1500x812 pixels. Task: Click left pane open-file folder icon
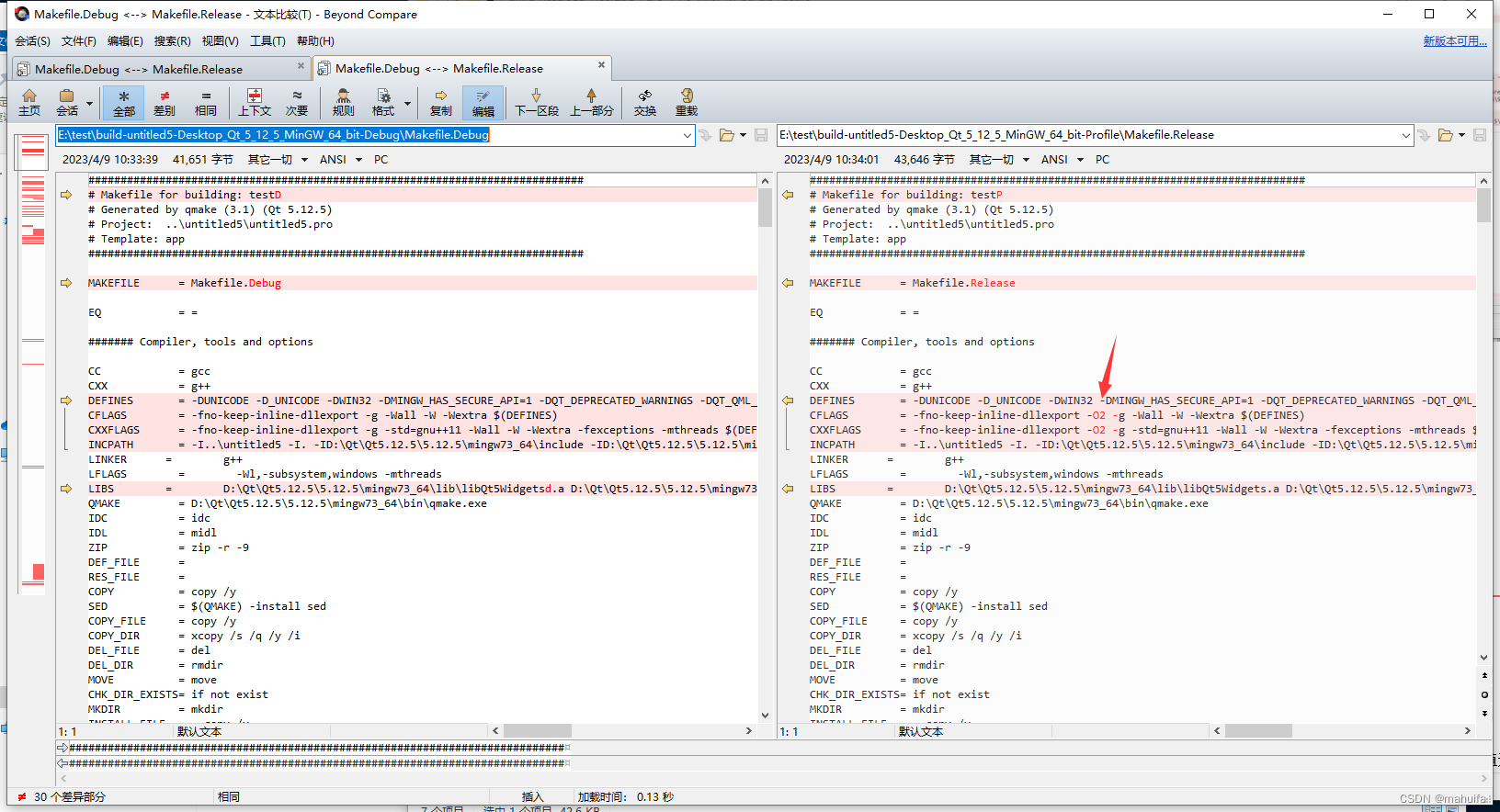point(727,135)
